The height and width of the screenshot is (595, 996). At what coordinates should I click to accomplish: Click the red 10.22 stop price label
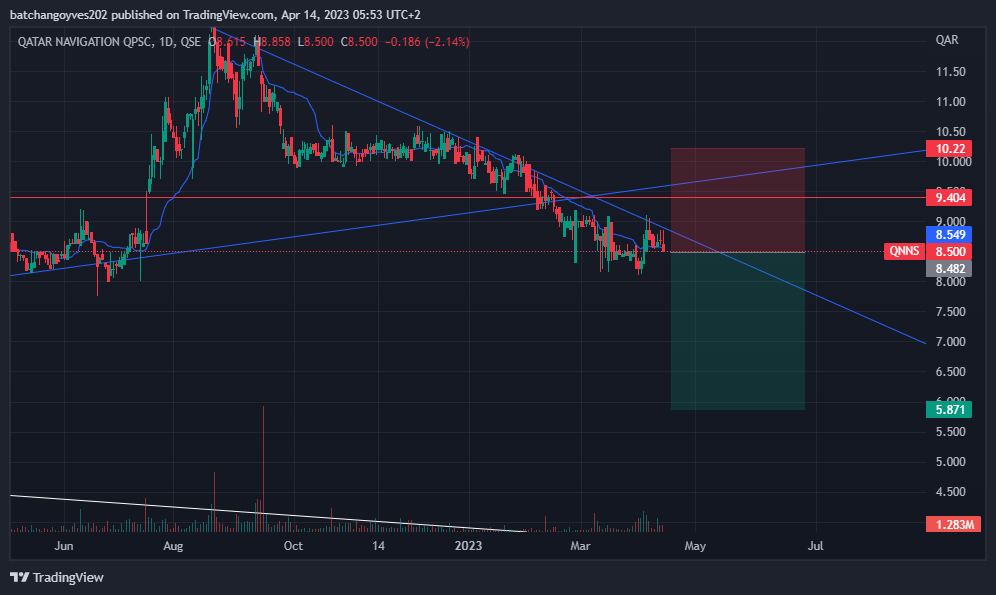949,149
